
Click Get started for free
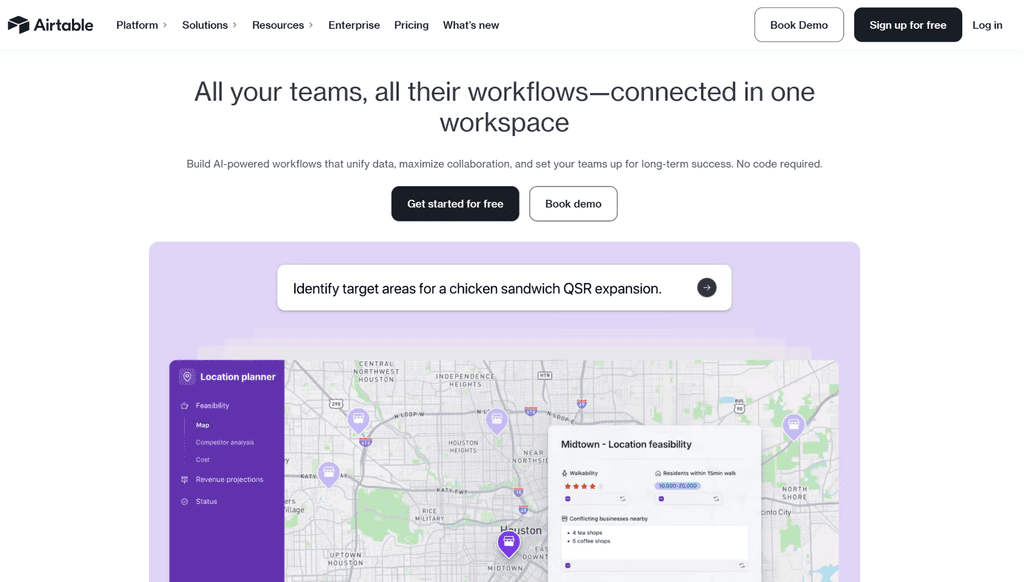click(455, 204)
